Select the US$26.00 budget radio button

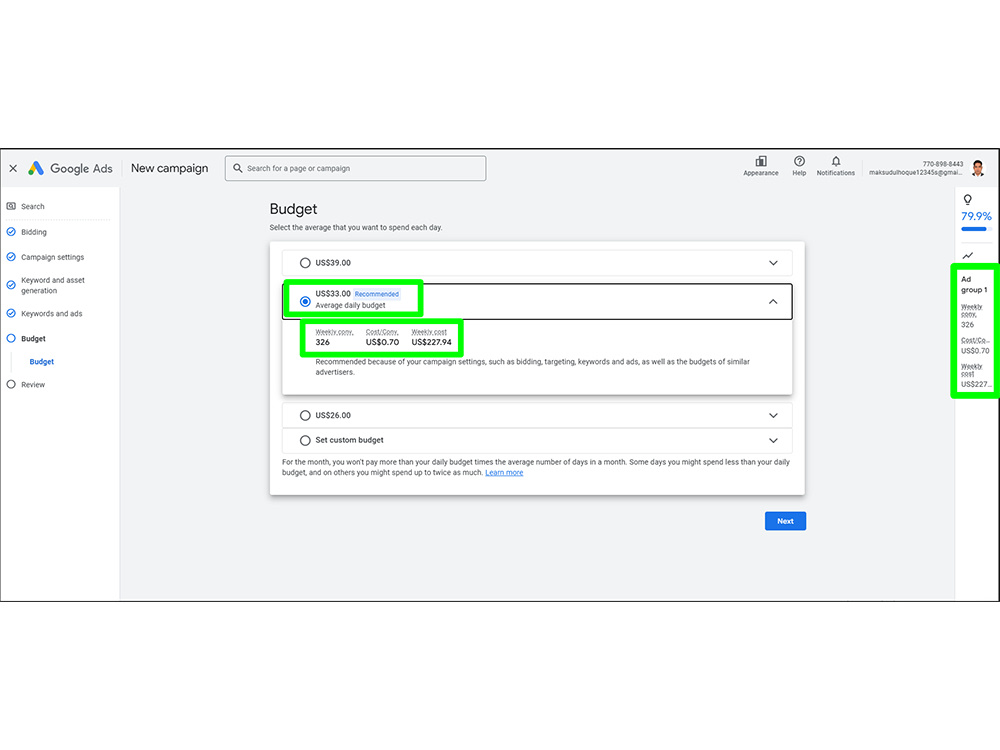(x=305, y=415)
